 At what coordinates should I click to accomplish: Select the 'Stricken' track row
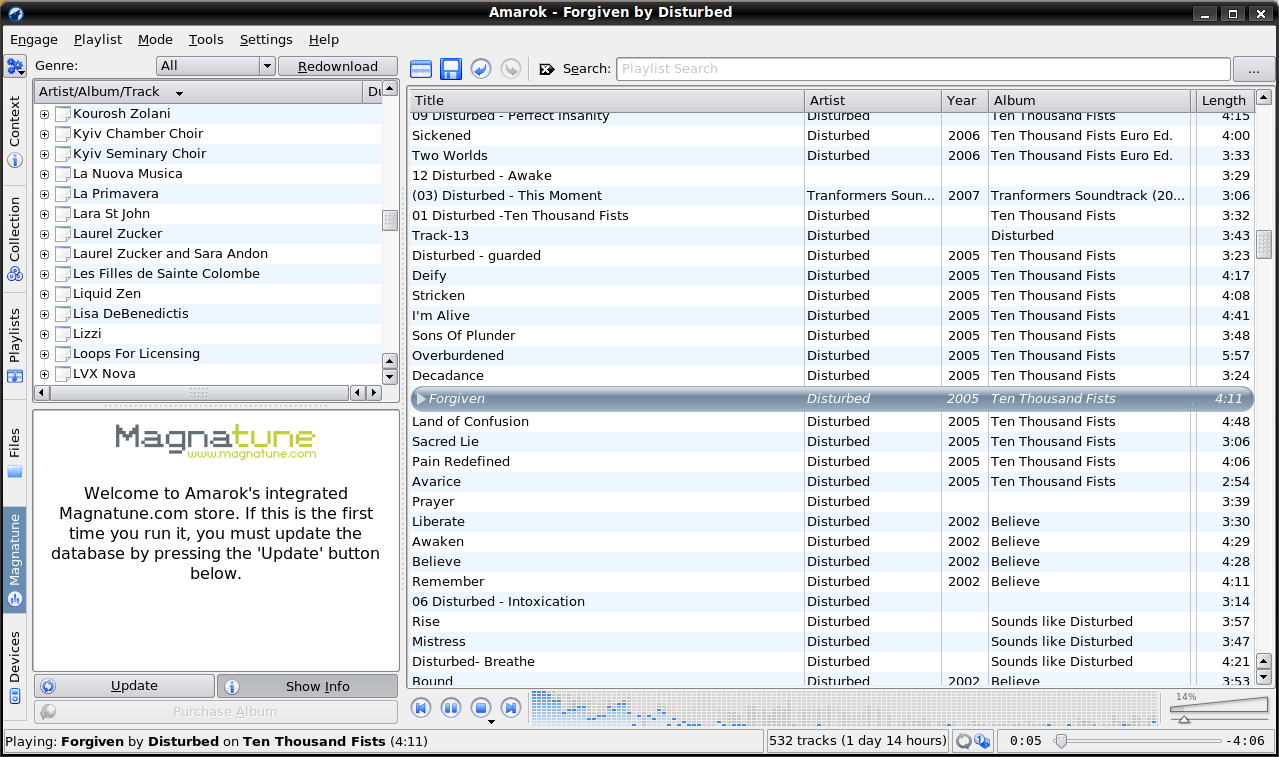point(831,296)
